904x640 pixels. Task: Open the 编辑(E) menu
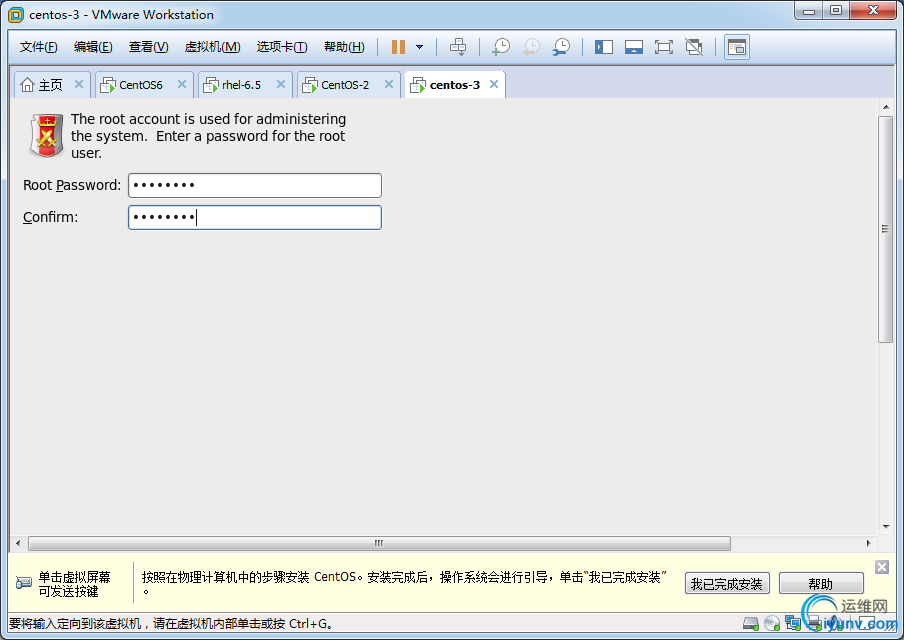click(x=93, y=47)
